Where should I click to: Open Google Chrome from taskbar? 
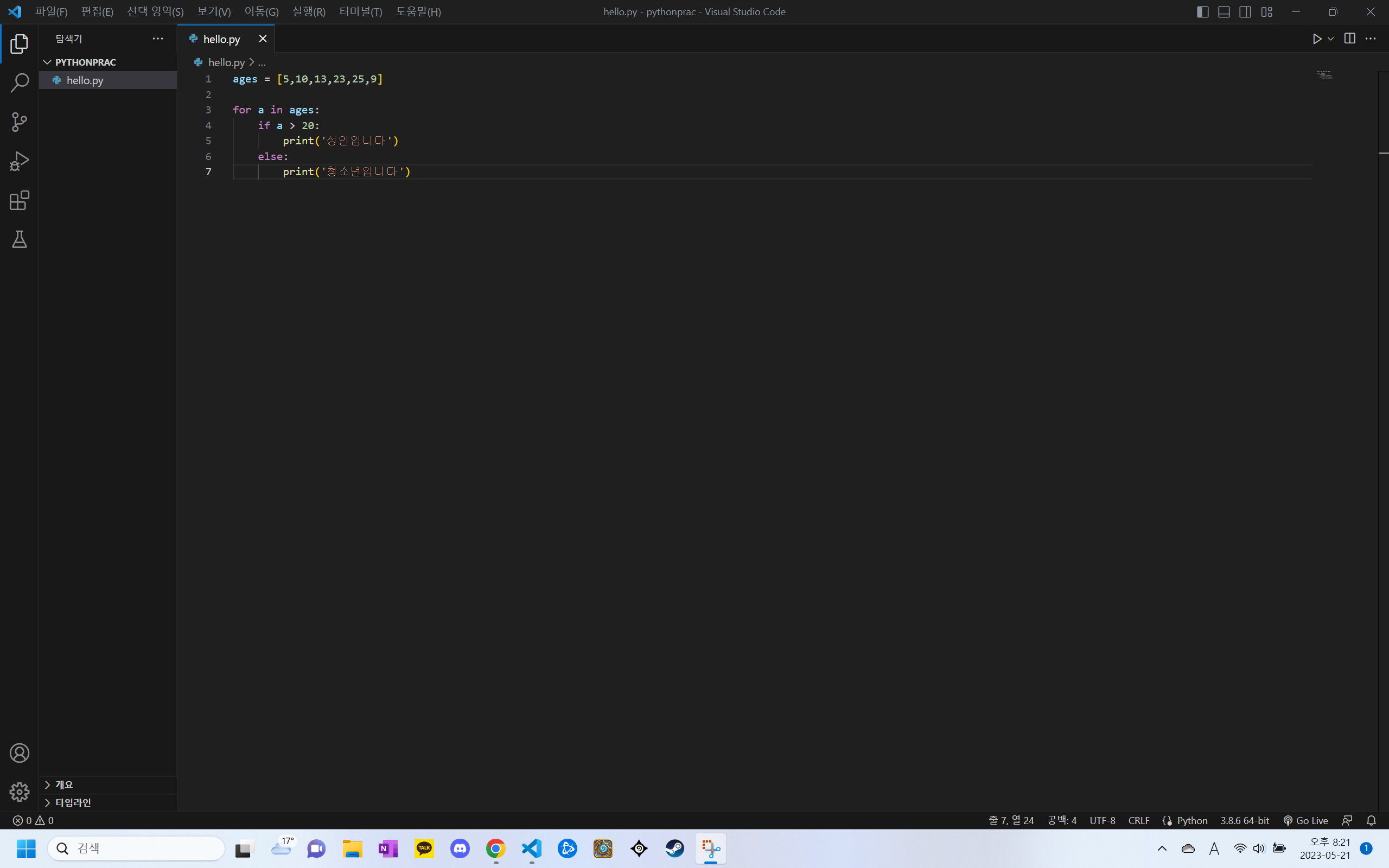click(x=496, y=848)
